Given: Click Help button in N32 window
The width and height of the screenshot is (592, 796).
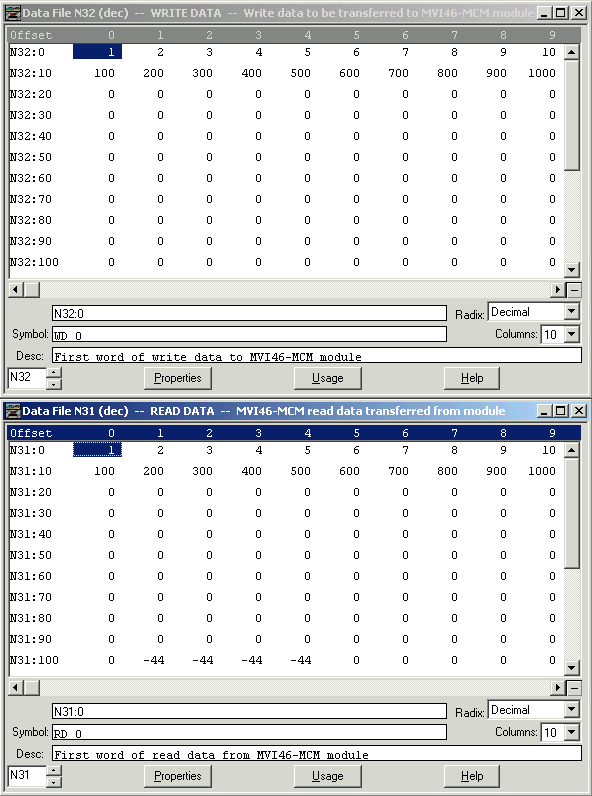Looking at the screenshot, I should pos(472,378).
